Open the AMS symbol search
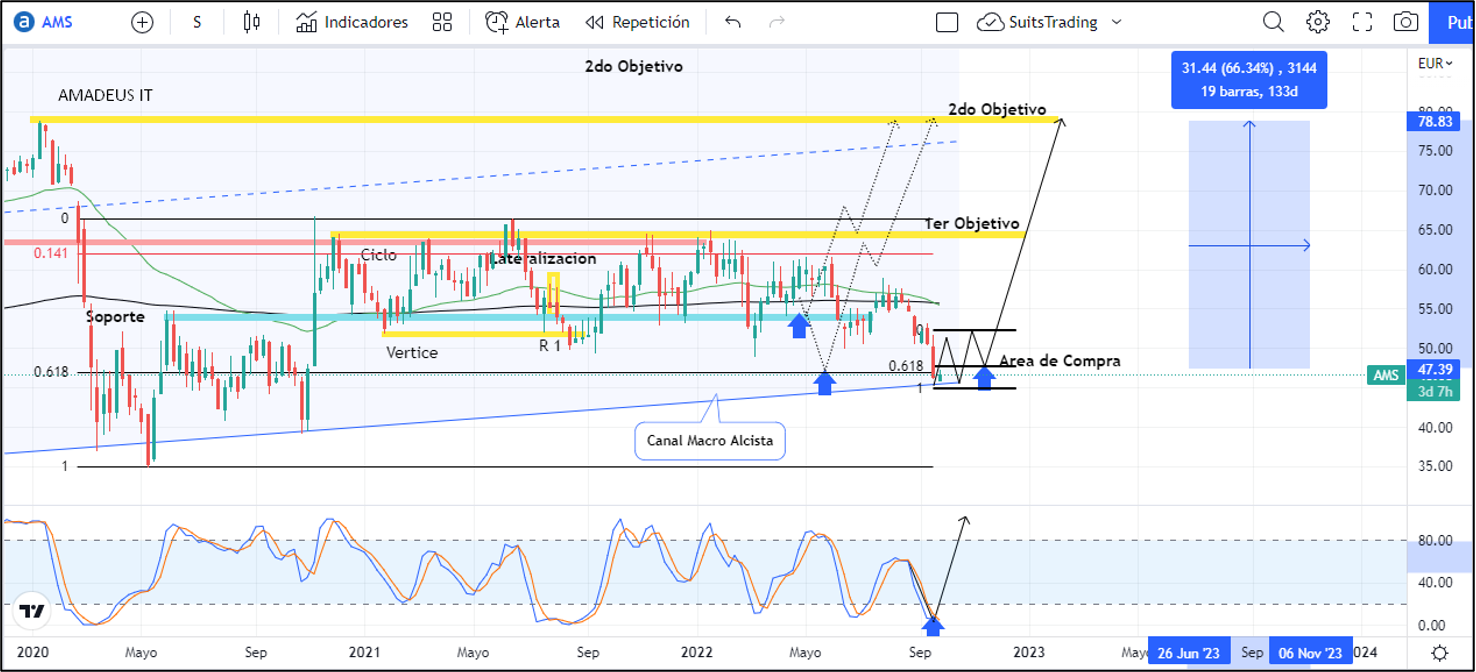 [x=54, y=22]
